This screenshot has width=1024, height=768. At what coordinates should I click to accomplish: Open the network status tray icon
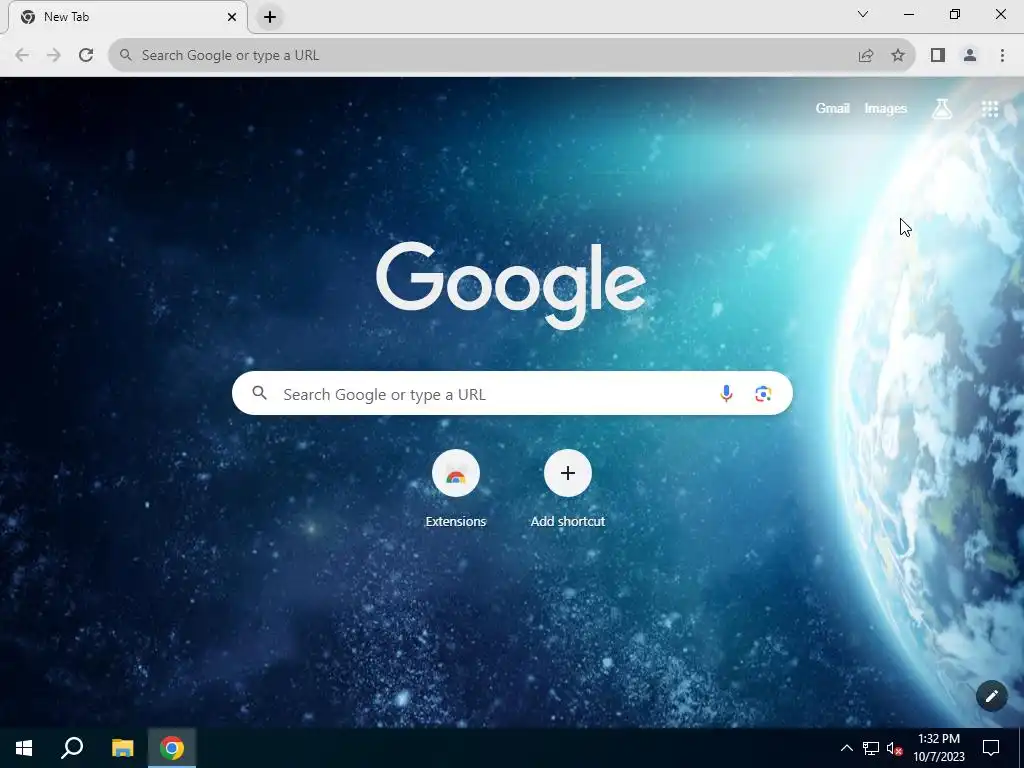(x=871, y=748)
